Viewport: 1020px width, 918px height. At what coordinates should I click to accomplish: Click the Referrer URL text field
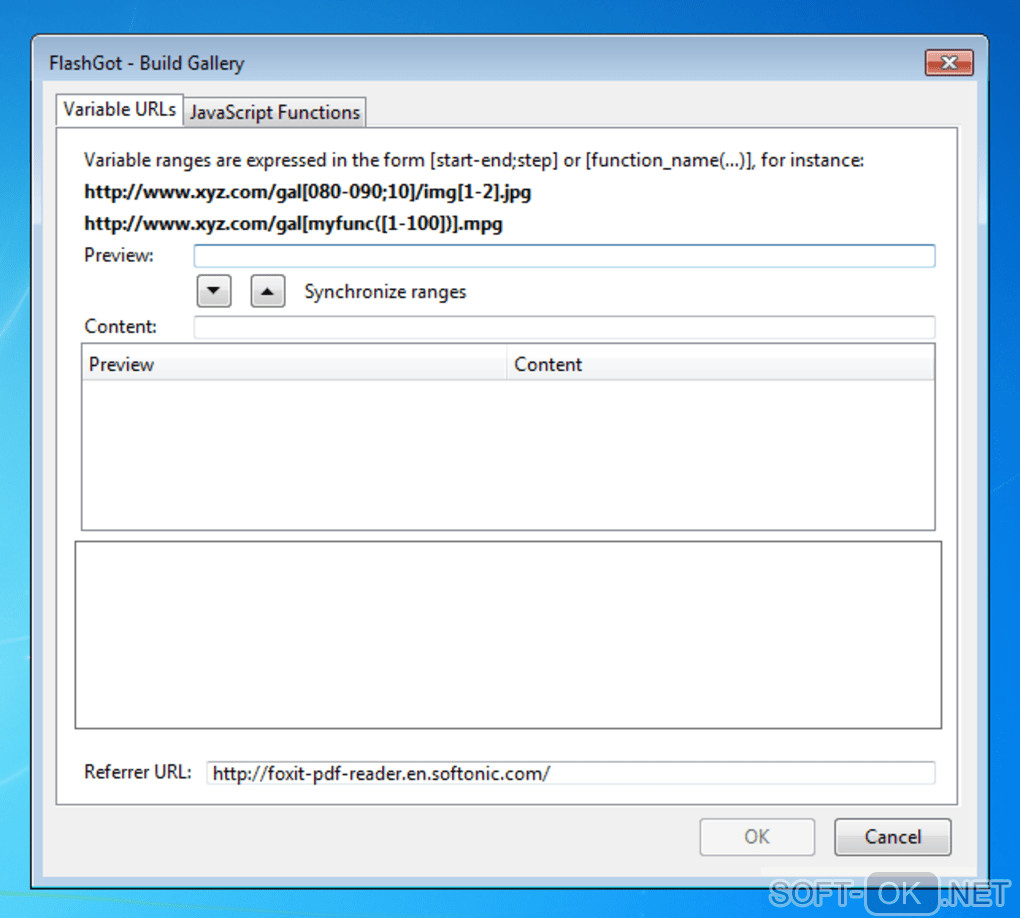[x=570, y=773]
